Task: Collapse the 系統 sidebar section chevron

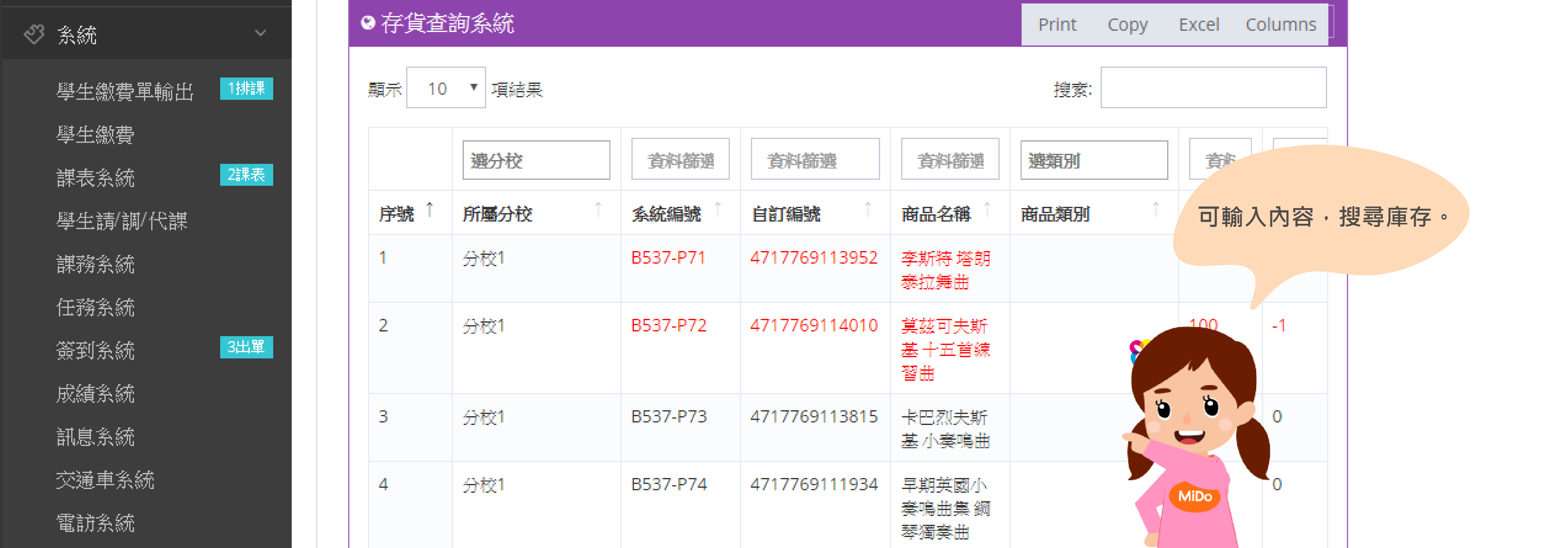Action: click(261, 33)
